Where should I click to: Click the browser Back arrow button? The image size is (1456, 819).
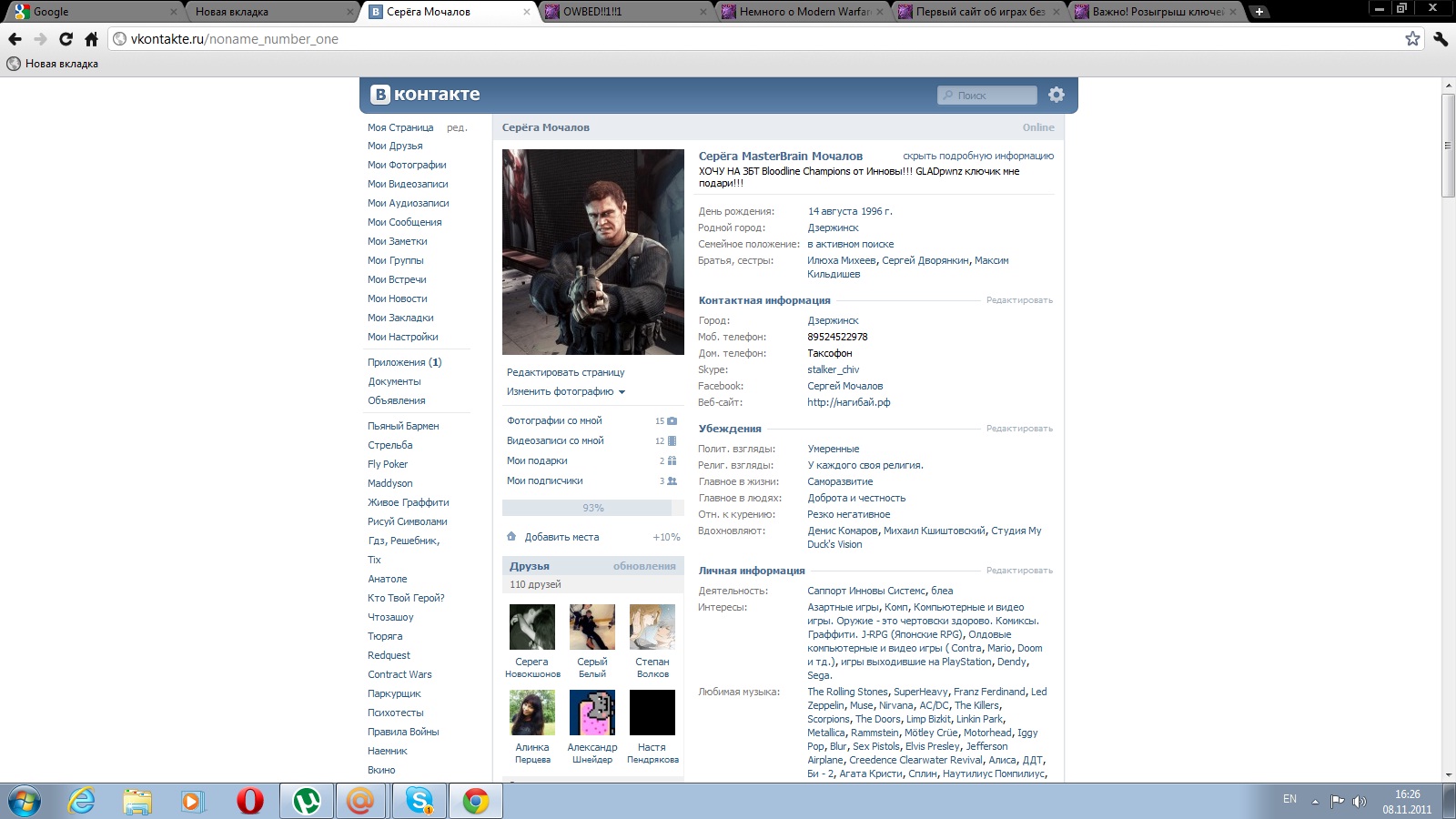click(x=15, y=39)
